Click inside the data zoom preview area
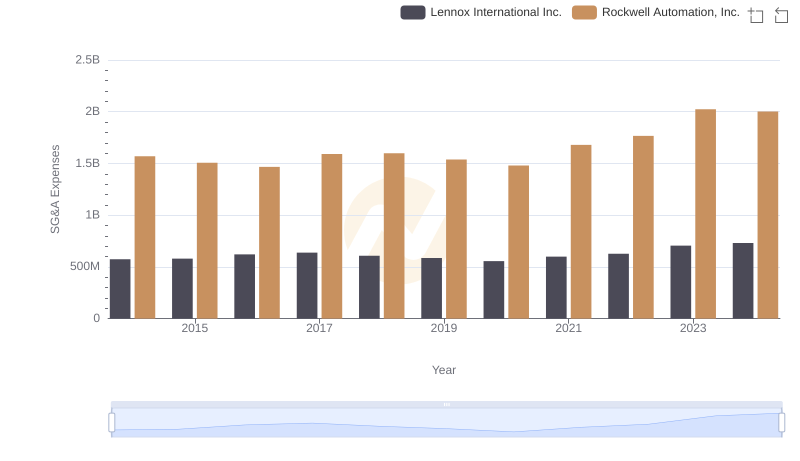This screenshot has height=461, width=800. point(446,423)
